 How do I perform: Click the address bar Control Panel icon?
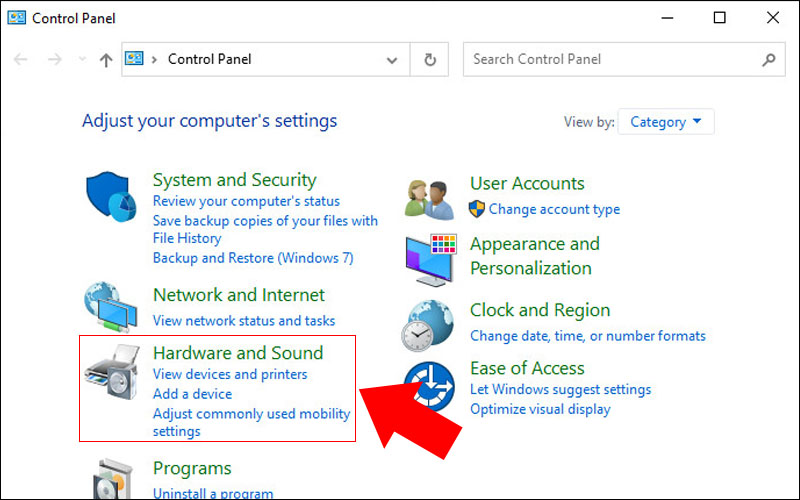pyautogui.click(x=134, y=58)
